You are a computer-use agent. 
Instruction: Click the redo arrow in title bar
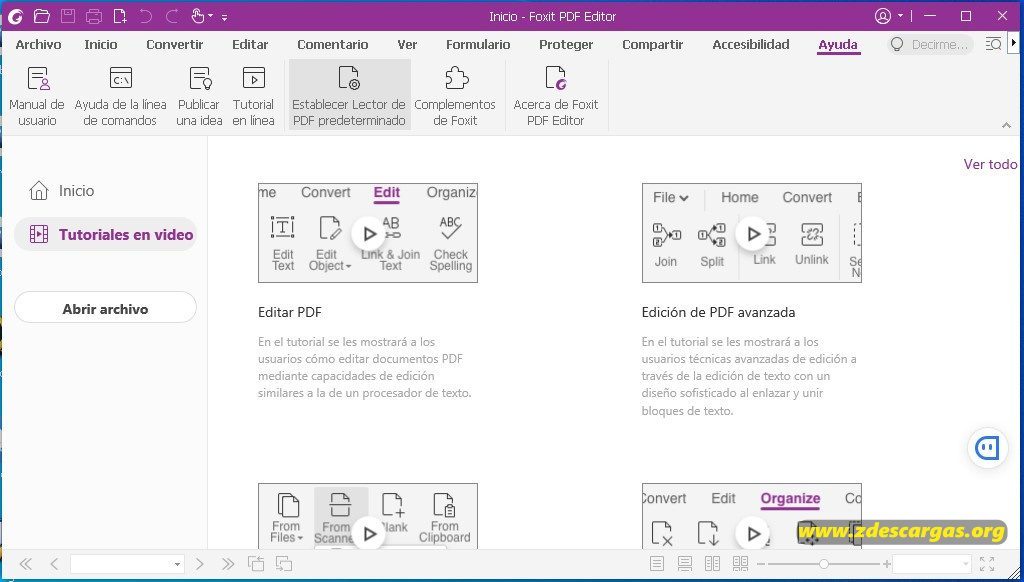click(172, 16)
